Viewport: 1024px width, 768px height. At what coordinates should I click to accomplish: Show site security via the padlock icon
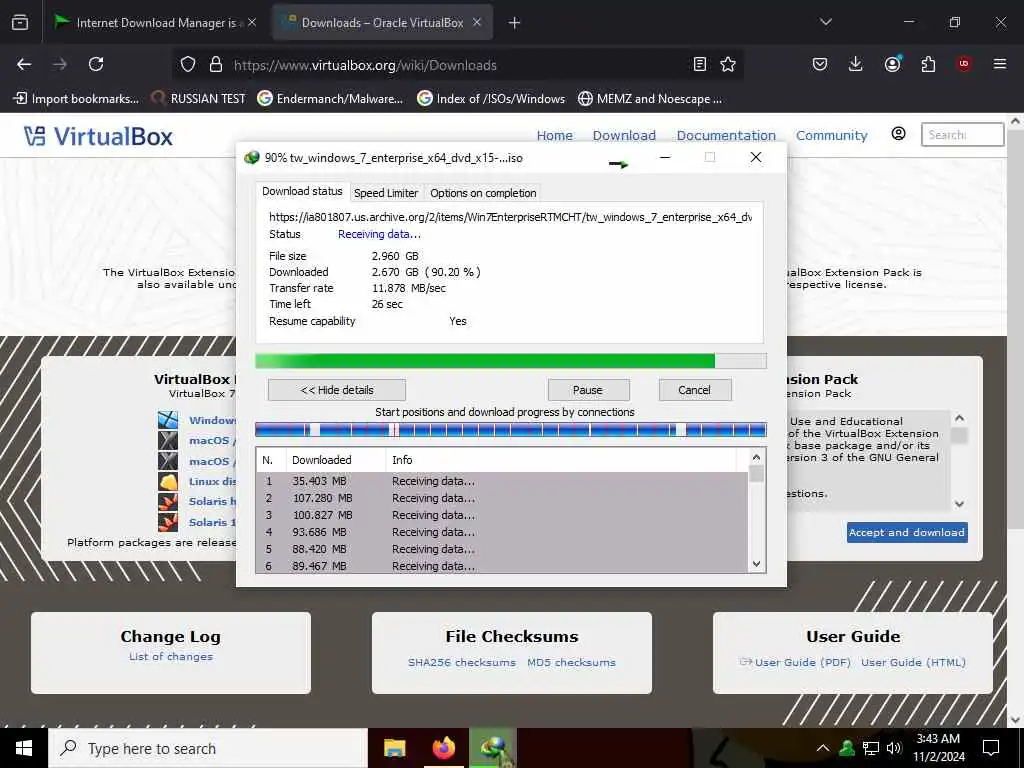(216, 65)
